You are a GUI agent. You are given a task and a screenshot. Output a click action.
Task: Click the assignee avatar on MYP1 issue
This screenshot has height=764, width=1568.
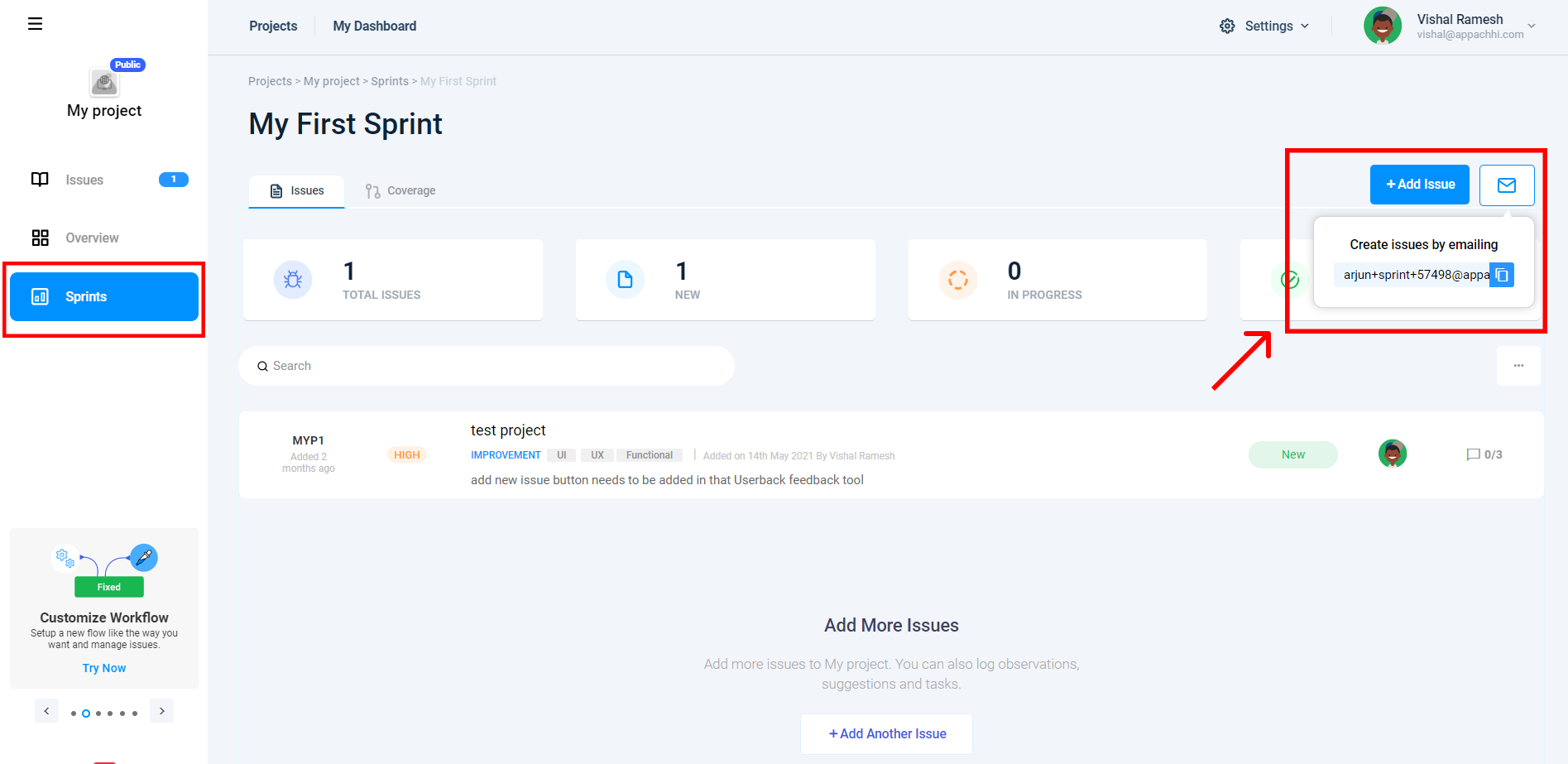(x=1393, y=454)
